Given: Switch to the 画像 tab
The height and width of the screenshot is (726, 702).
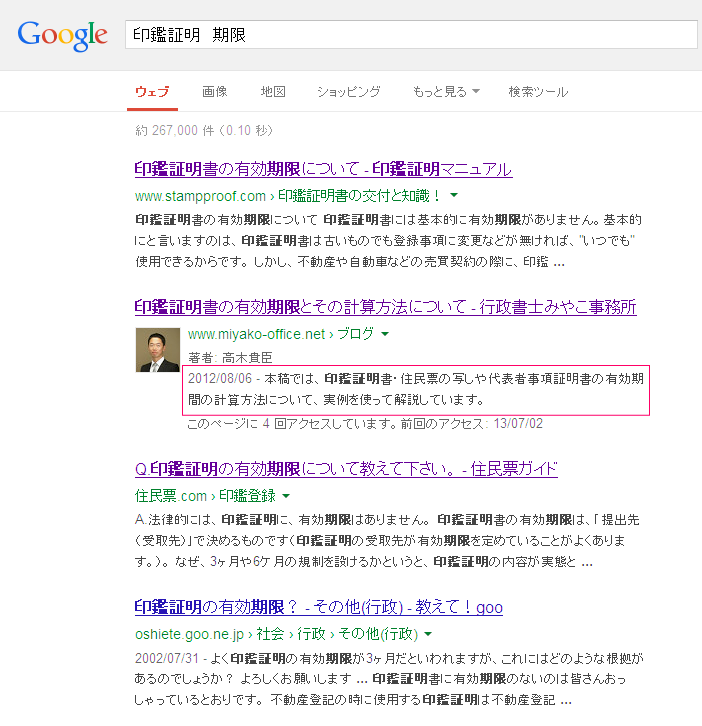Looking at the screenshot, I should coord(214,92).
